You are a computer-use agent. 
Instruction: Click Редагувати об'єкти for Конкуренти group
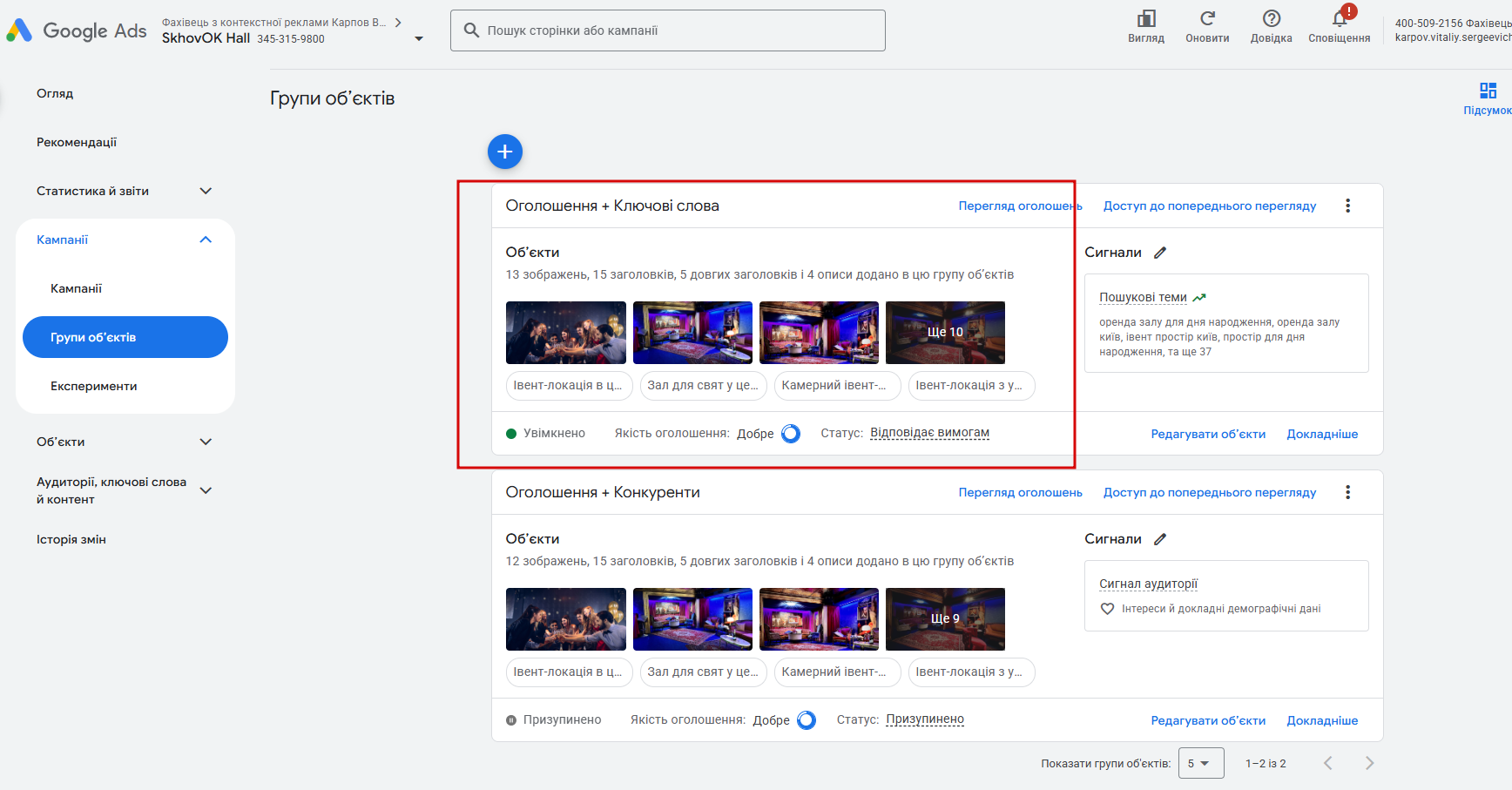(x=1208, y=720)
